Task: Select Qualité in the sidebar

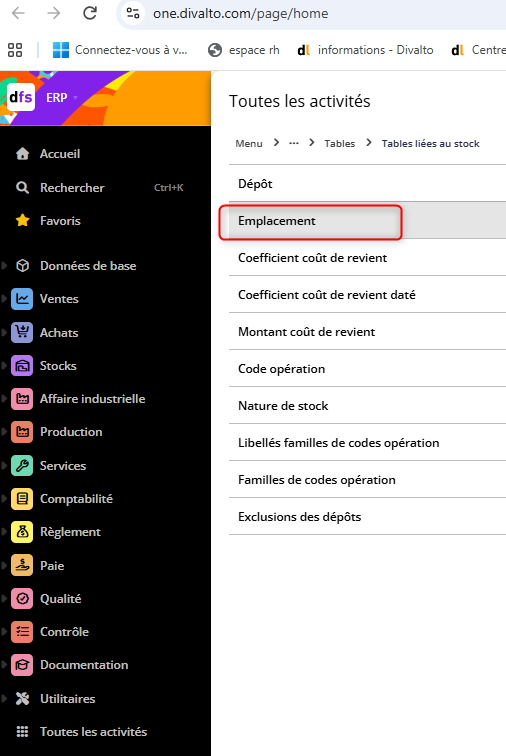Action: coord(60,599)
